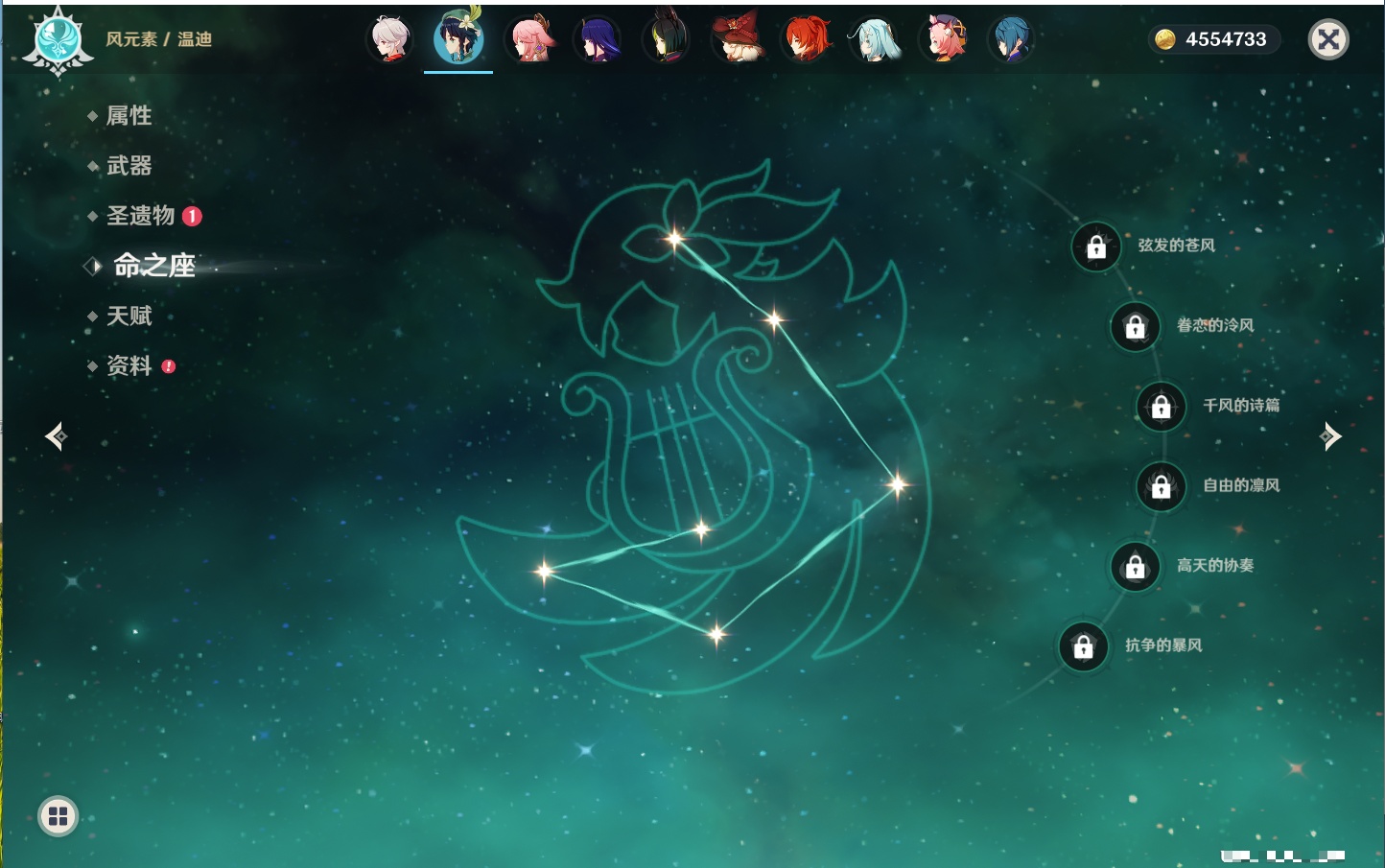1385x868 pixels.
Task: Click the Anemo element emblem icon
Action: [x=58, y=40]
